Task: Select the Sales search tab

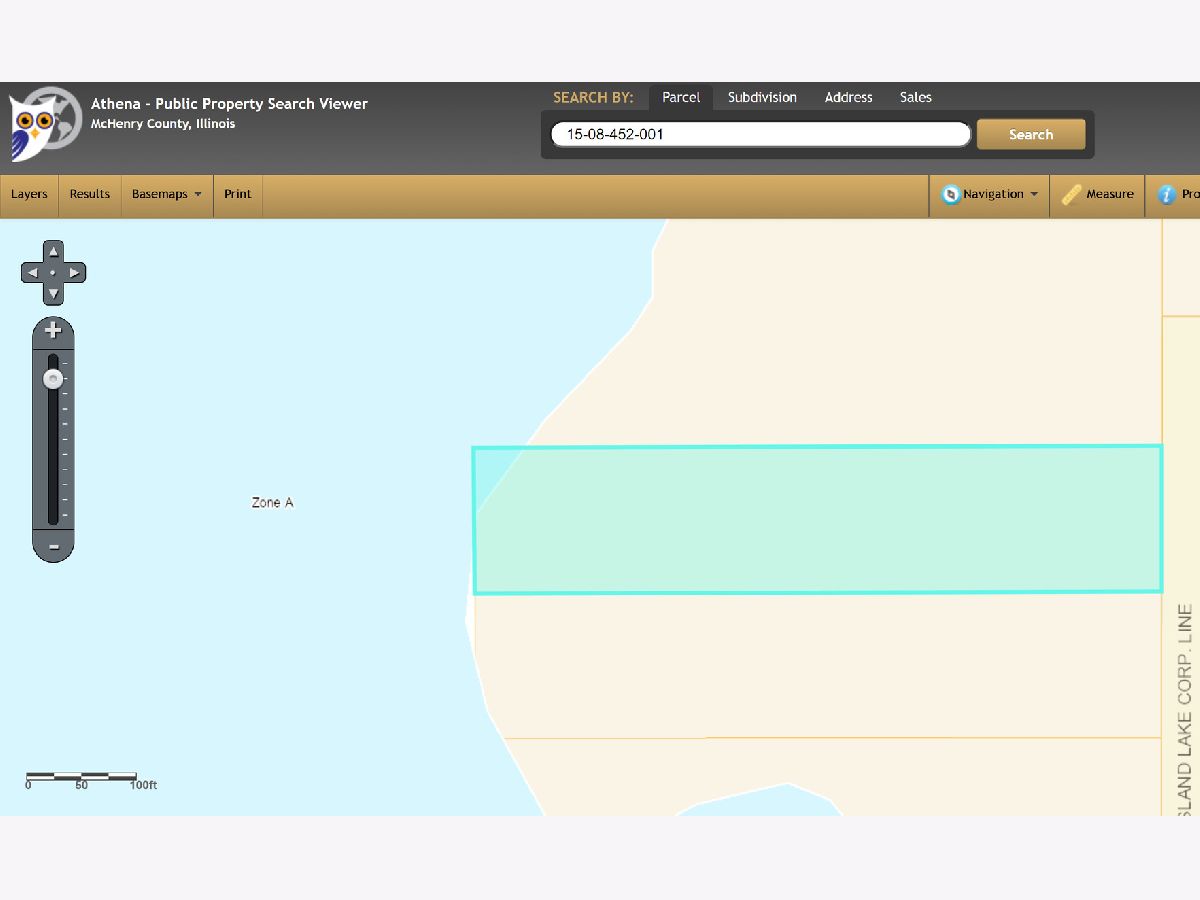Action: click(x=915, y=97)
